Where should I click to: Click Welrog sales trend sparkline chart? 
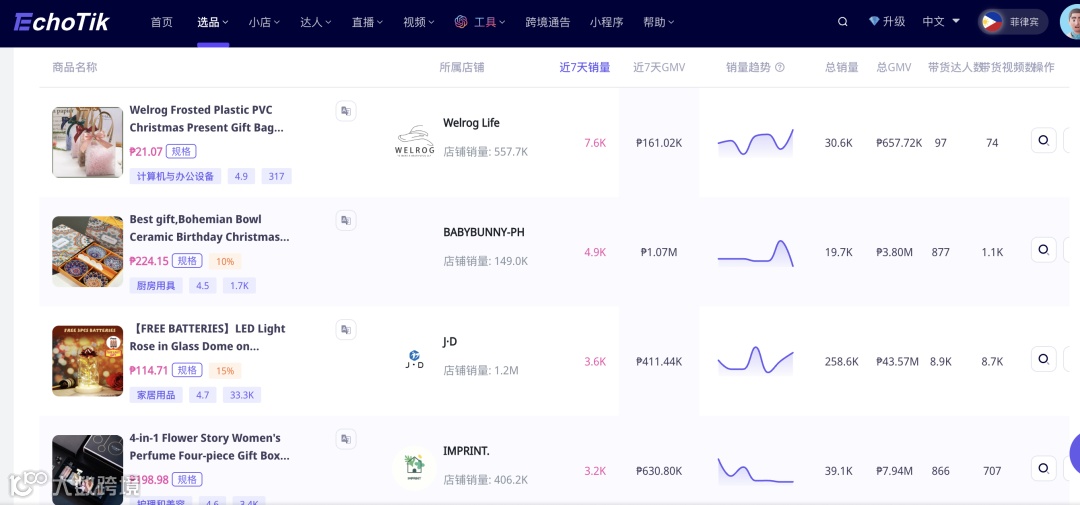point(756,142)
